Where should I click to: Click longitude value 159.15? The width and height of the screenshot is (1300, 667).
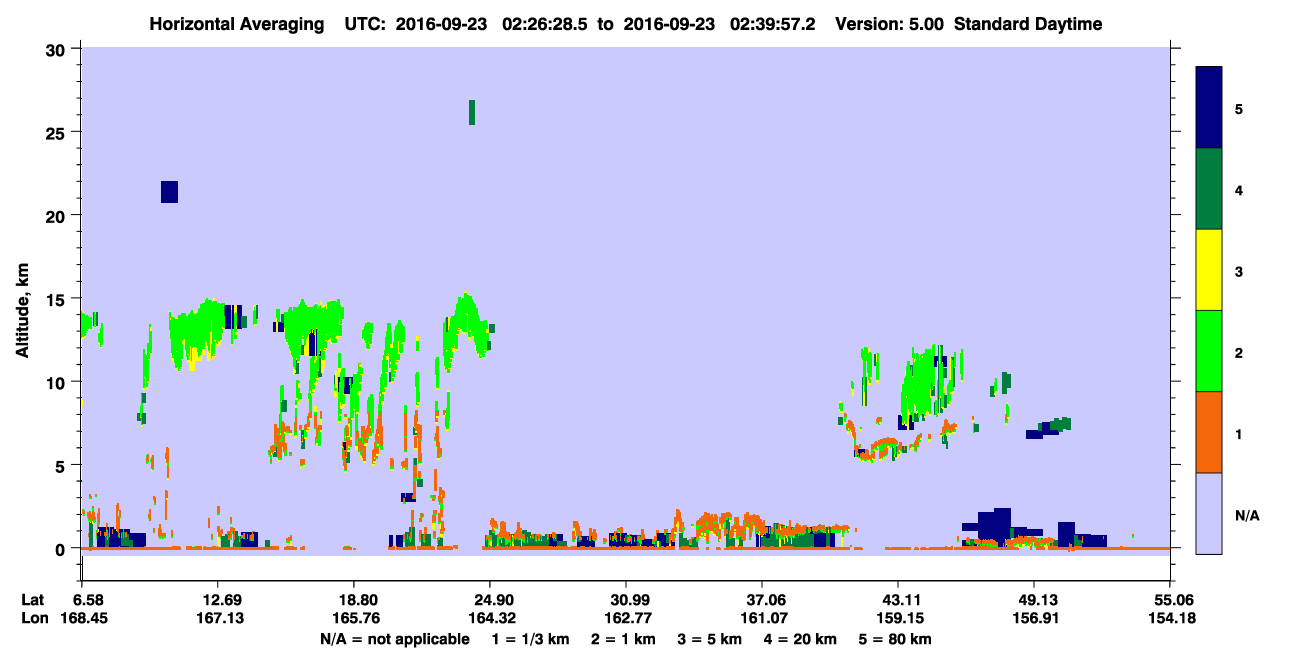[x=899, y=618]
